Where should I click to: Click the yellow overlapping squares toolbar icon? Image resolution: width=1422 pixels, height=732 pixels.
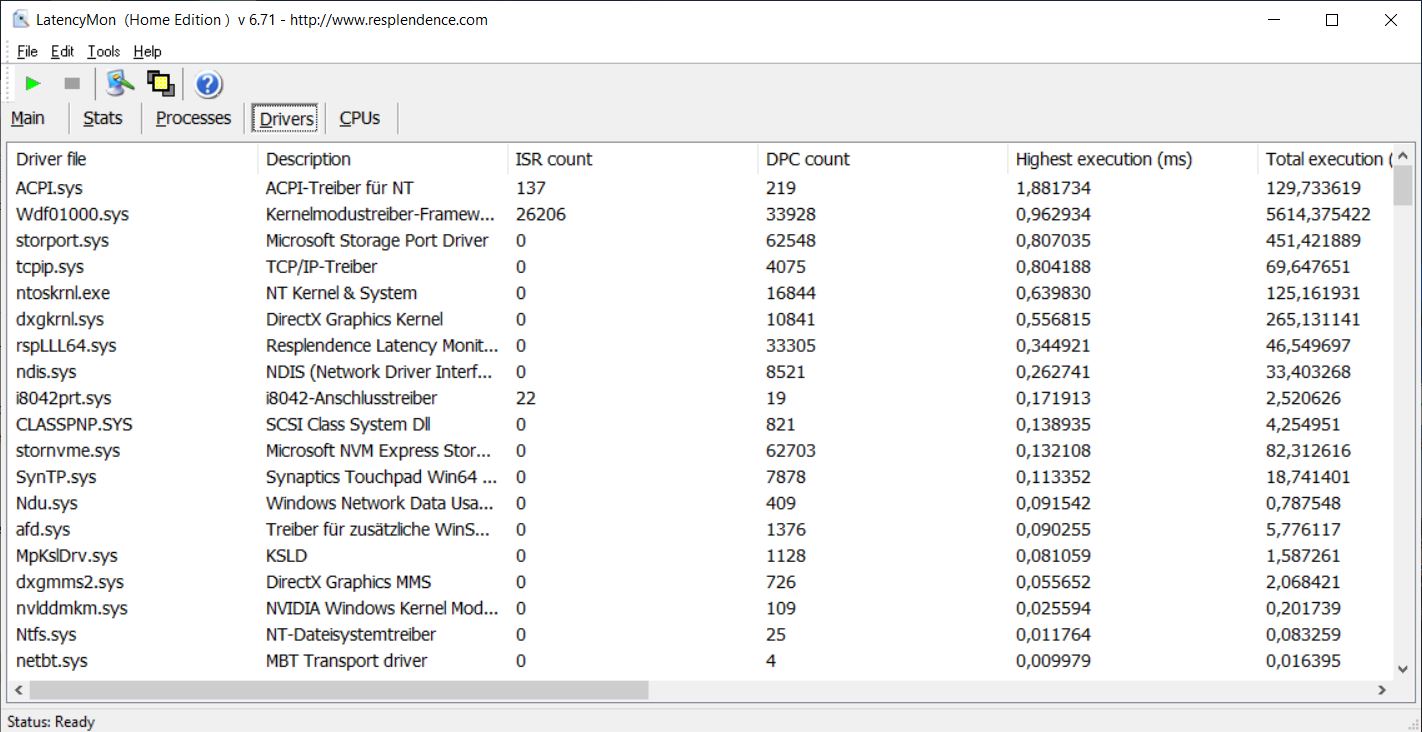[161, 84]
